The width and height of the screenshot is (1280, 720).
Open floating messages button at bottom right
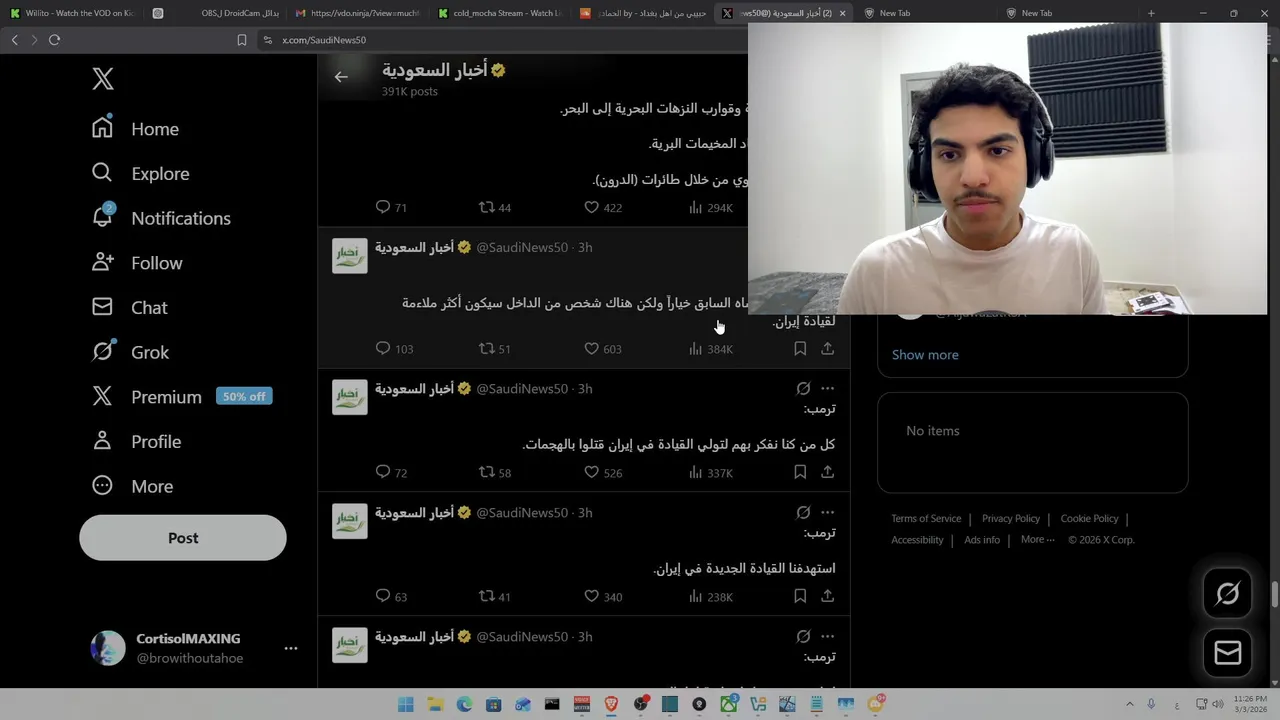pos(1228,653)
